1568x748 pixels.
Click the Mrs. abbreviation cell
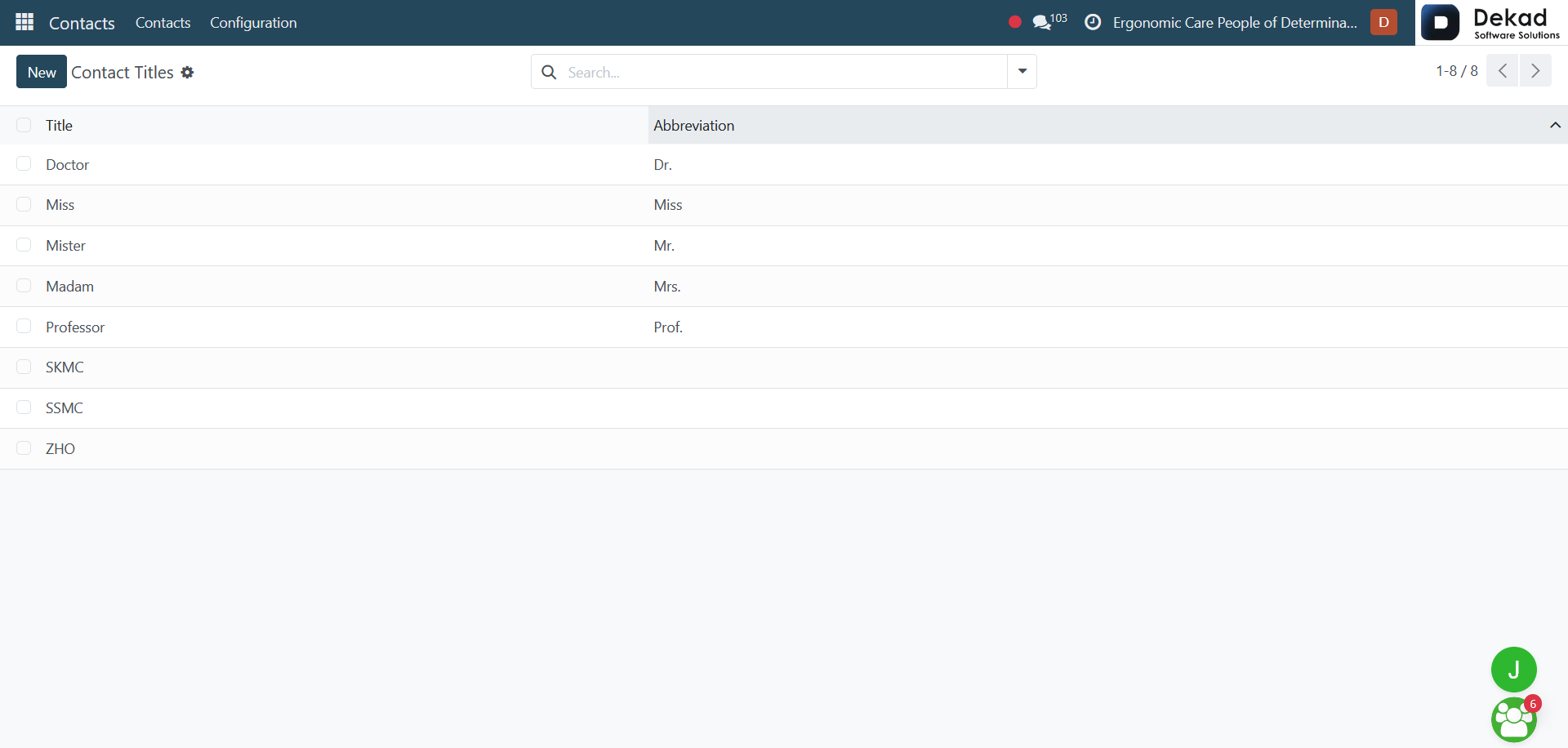click(666, 287)
